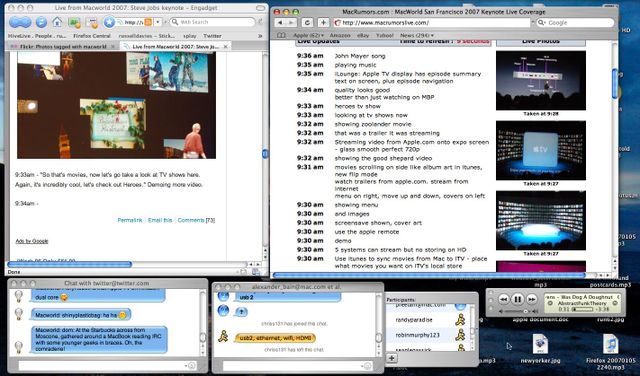Click the Permalink link
This screenshot has width=640, height=376.
tap(130, 220)
